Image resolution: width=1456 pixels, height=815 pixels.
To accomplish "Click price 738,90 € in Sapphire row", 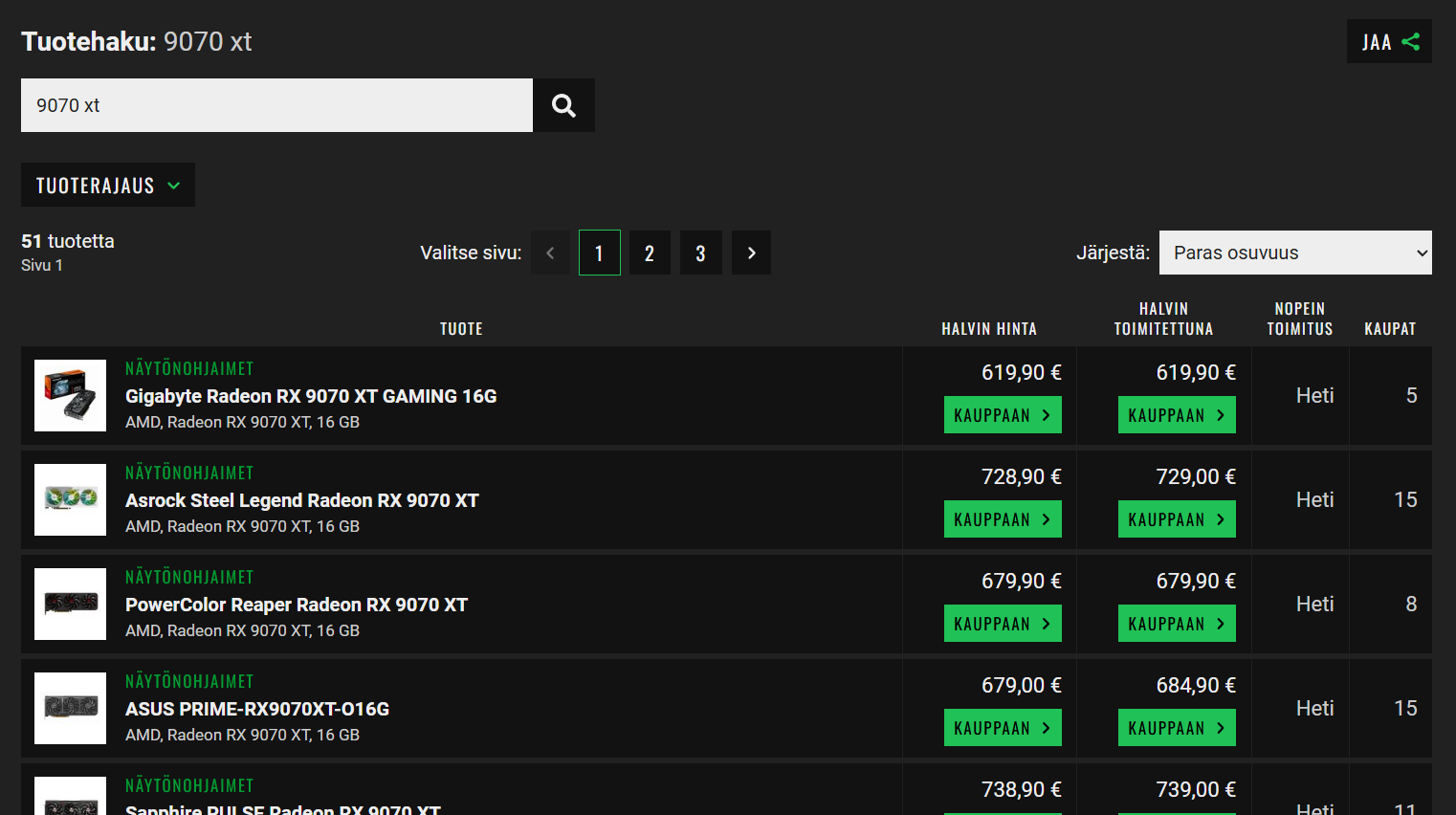I will pyautogui.click(x=1022, y=789).
